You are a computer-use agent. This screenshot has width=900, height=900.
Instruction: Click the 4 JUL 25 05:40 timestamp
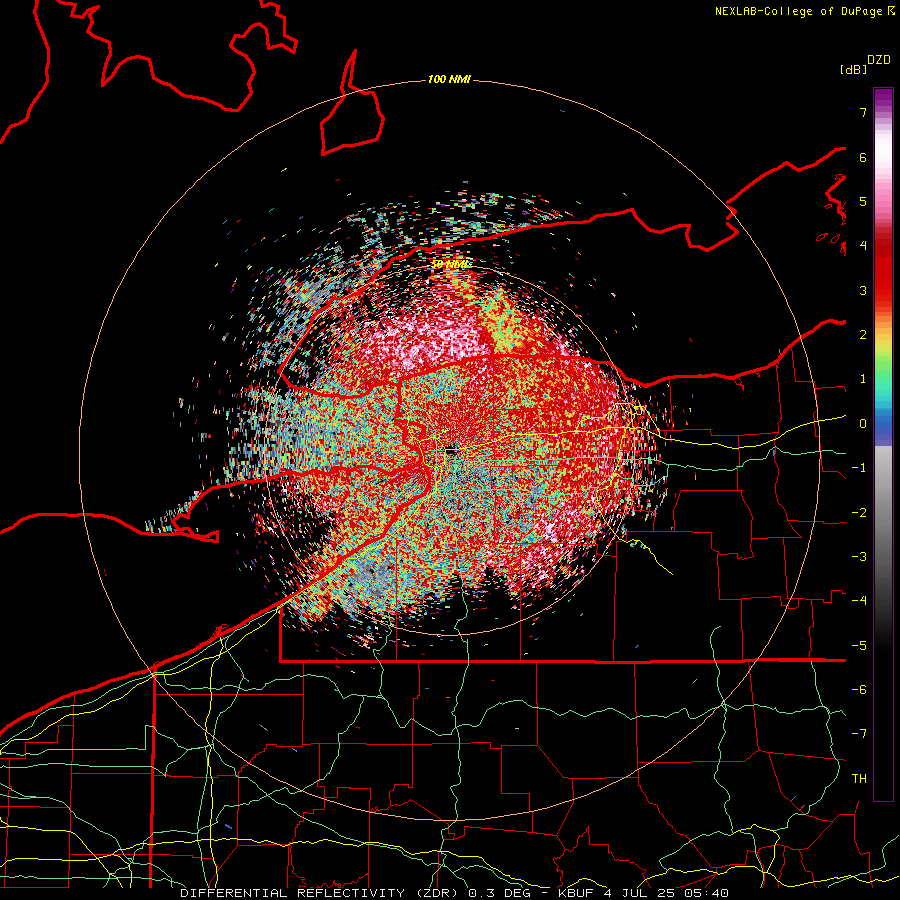[666, 893]
